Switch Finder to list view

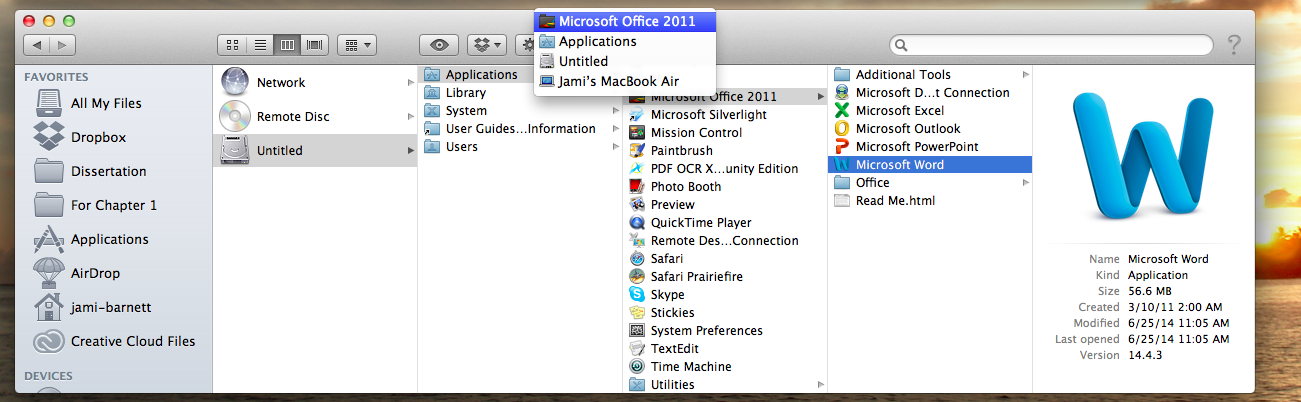(x=260, y=45)
